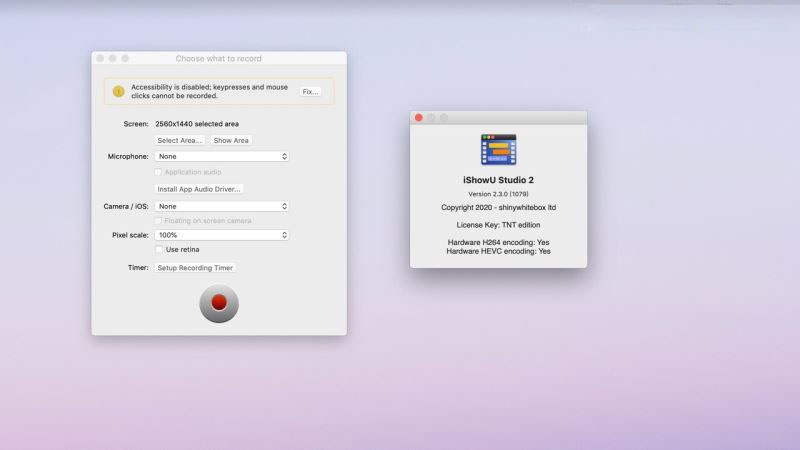
Task: Toggle the Application audio checkbox
Action: (x=158, y=172)
